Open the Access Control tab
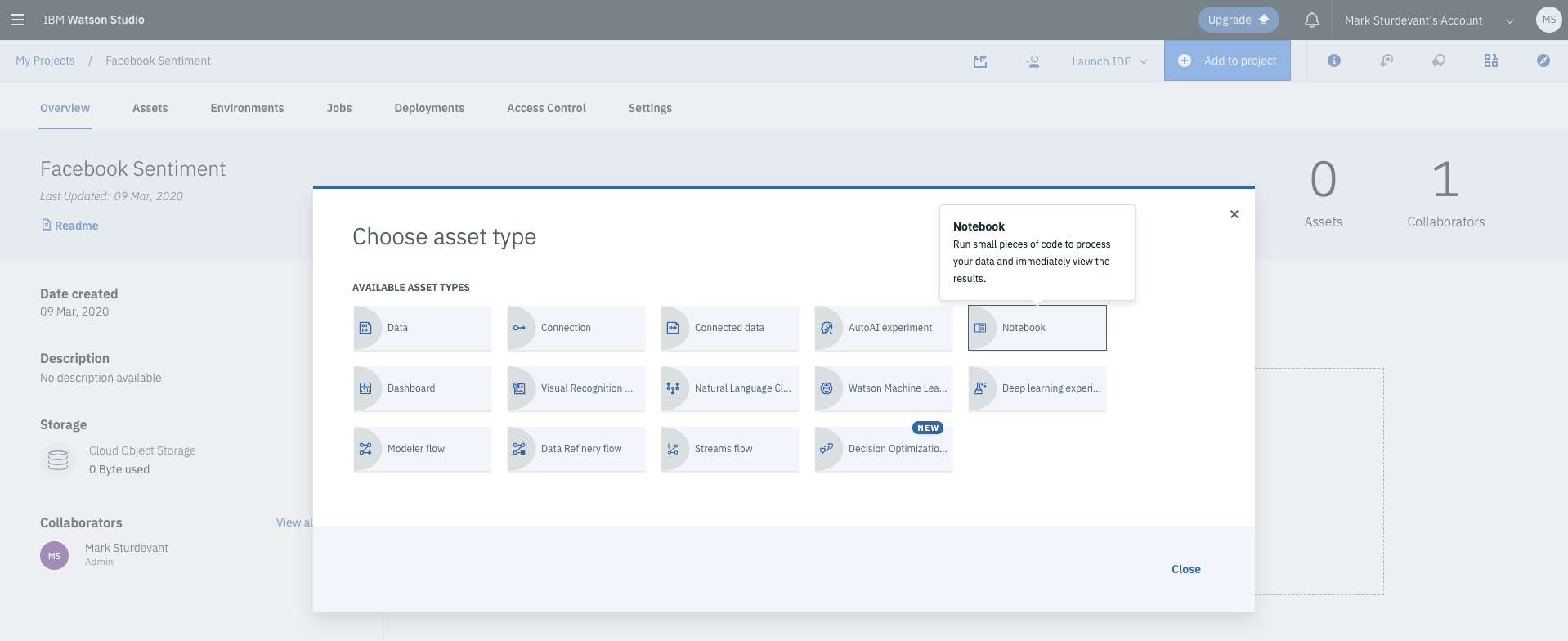 tap(546, 108)
